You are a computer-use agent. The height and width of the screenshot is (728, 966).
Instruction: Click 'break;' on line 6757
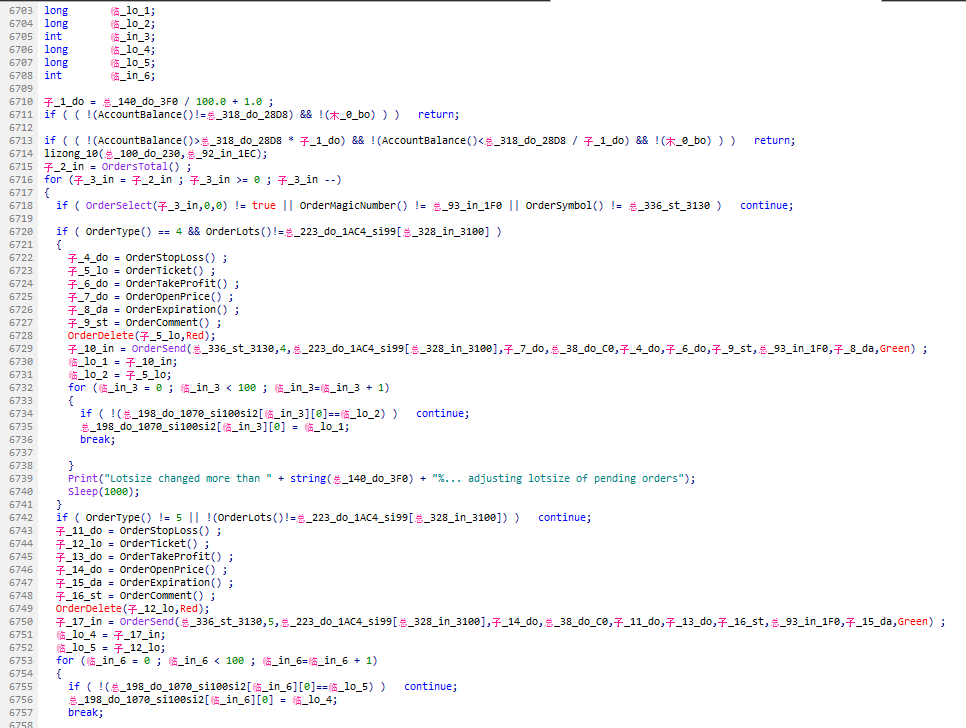click(x=86, y=713)
